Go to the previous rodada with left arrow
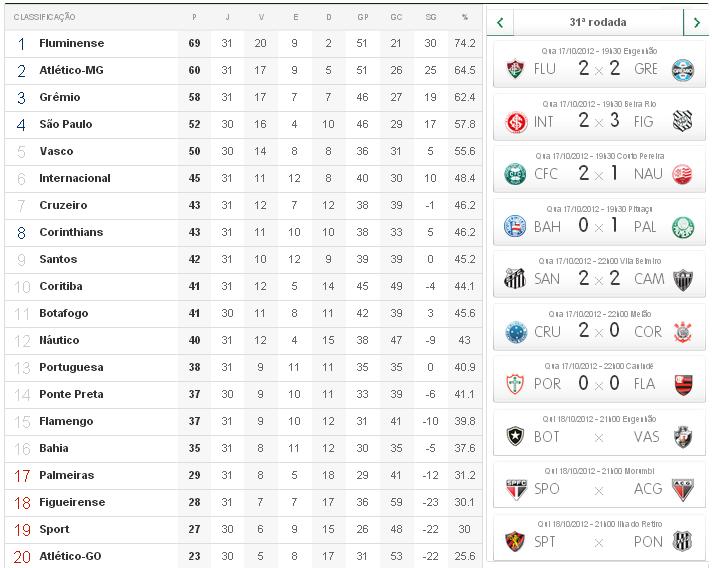This screenshot has width=712, height=568. [500, 22]
